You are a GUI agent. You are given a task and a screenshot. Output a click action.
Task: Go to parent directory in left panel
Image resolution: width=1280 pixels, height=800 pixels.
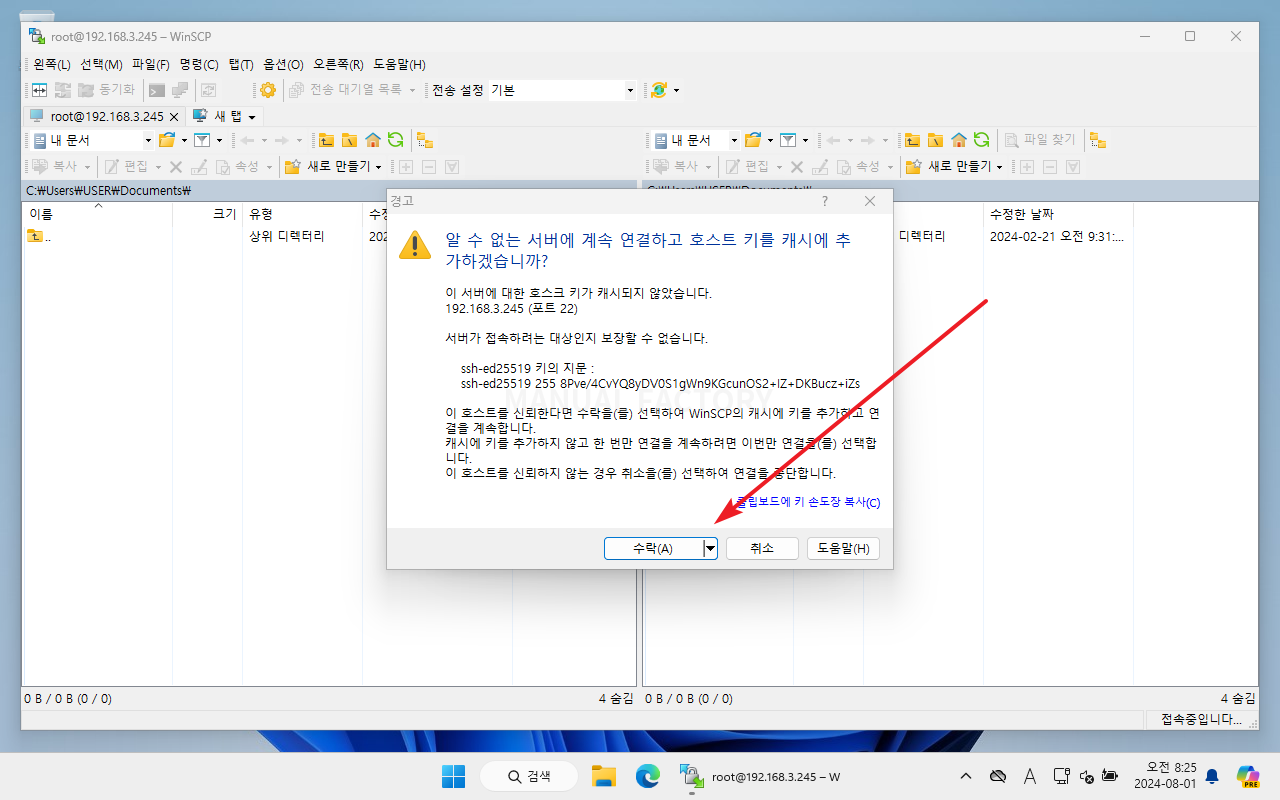coord(325,141)
